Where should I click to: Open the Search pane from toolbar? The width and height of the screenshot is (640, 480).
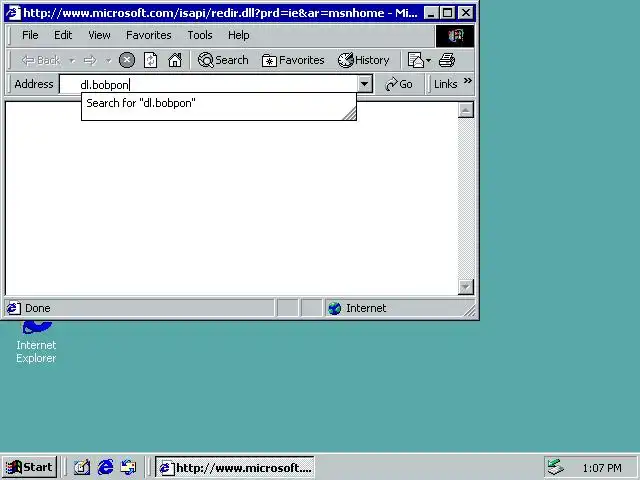coord(223,60)
